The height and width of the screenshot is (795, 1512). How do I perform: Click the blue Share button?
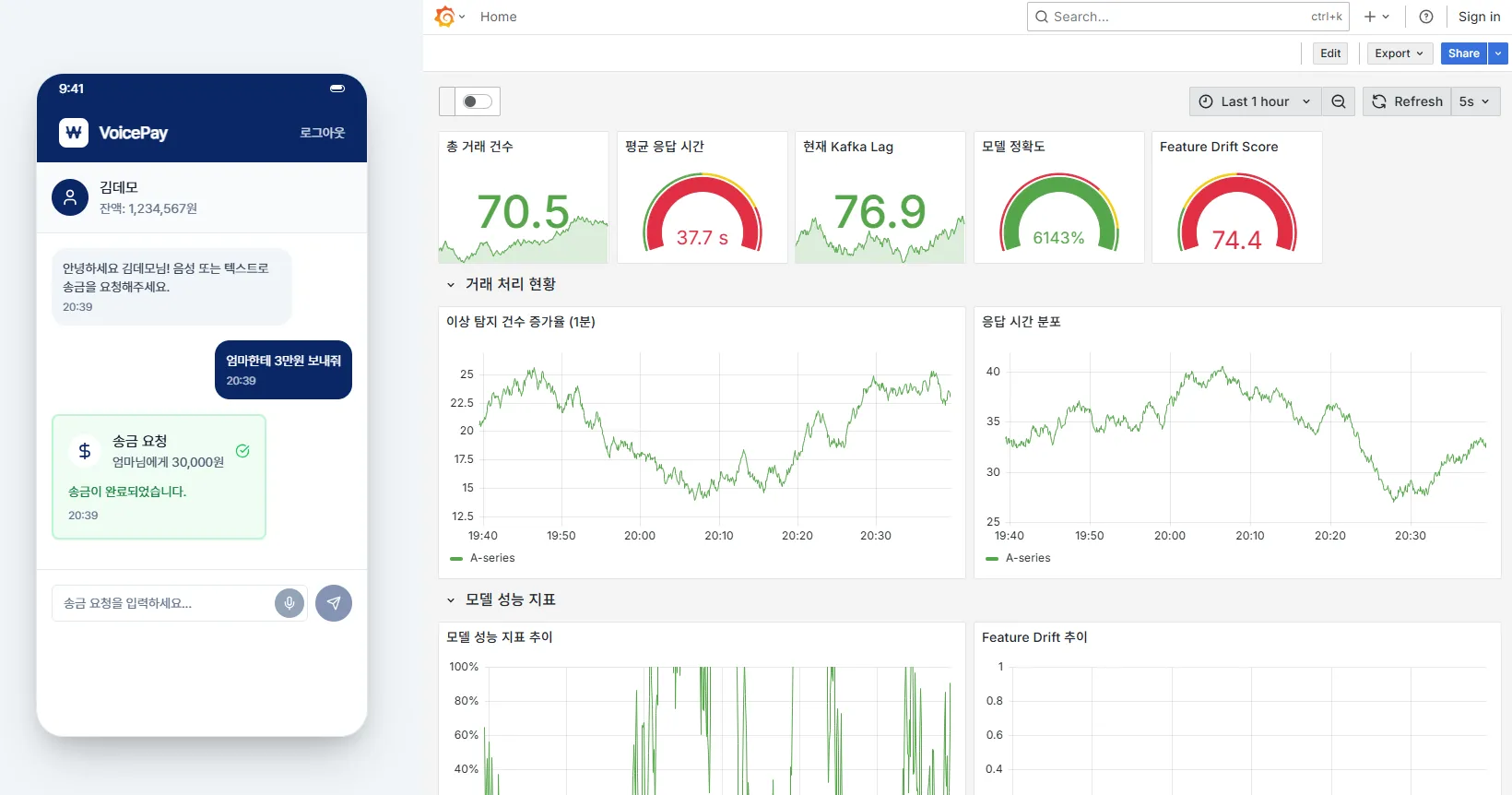(1463, 53)
